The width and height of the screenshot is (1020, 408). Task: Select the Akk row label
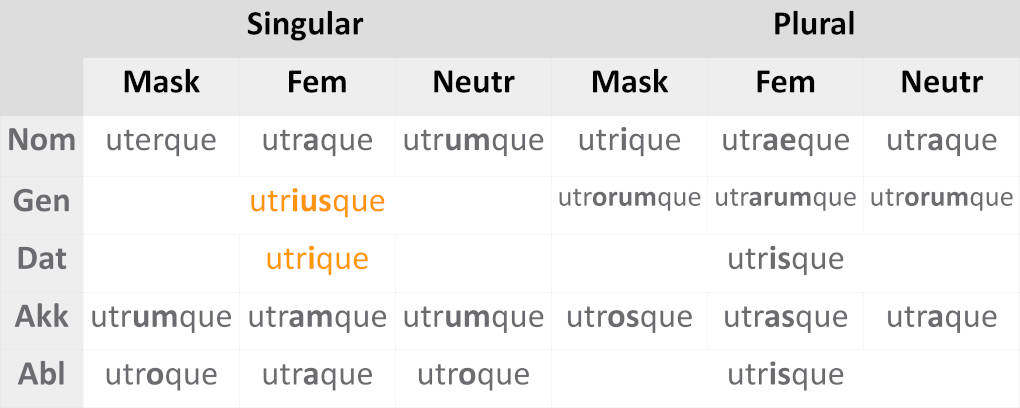42,317
